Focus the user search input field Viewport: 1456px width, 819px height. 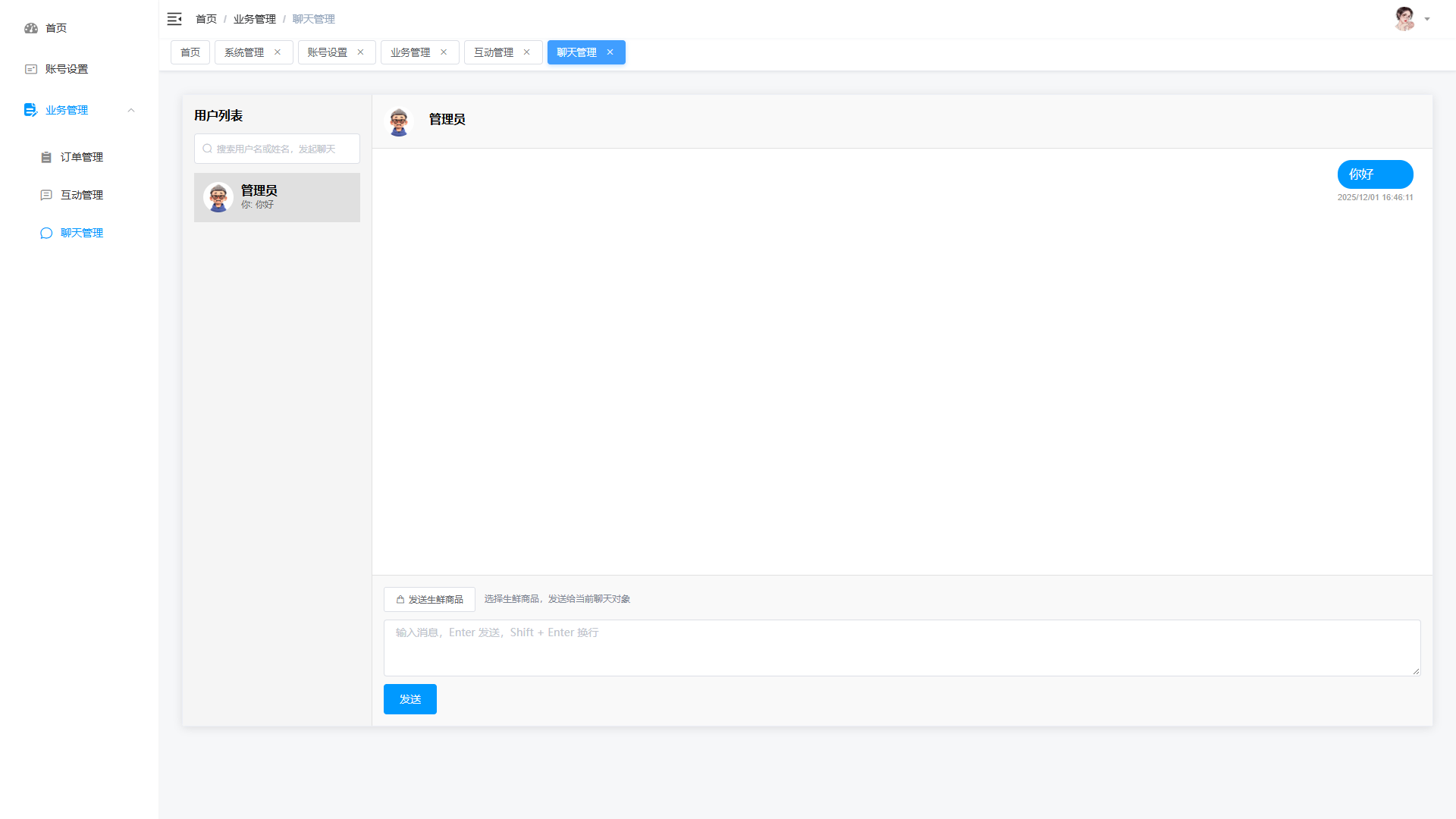pyautogui.click(x=277, y=149)
